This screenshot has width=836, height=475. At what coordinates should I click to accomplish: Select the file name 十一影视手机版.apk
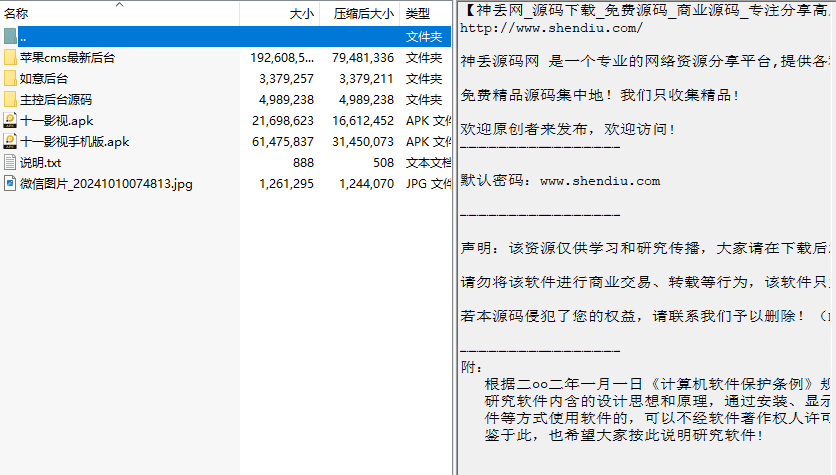(x=75, y=142)
